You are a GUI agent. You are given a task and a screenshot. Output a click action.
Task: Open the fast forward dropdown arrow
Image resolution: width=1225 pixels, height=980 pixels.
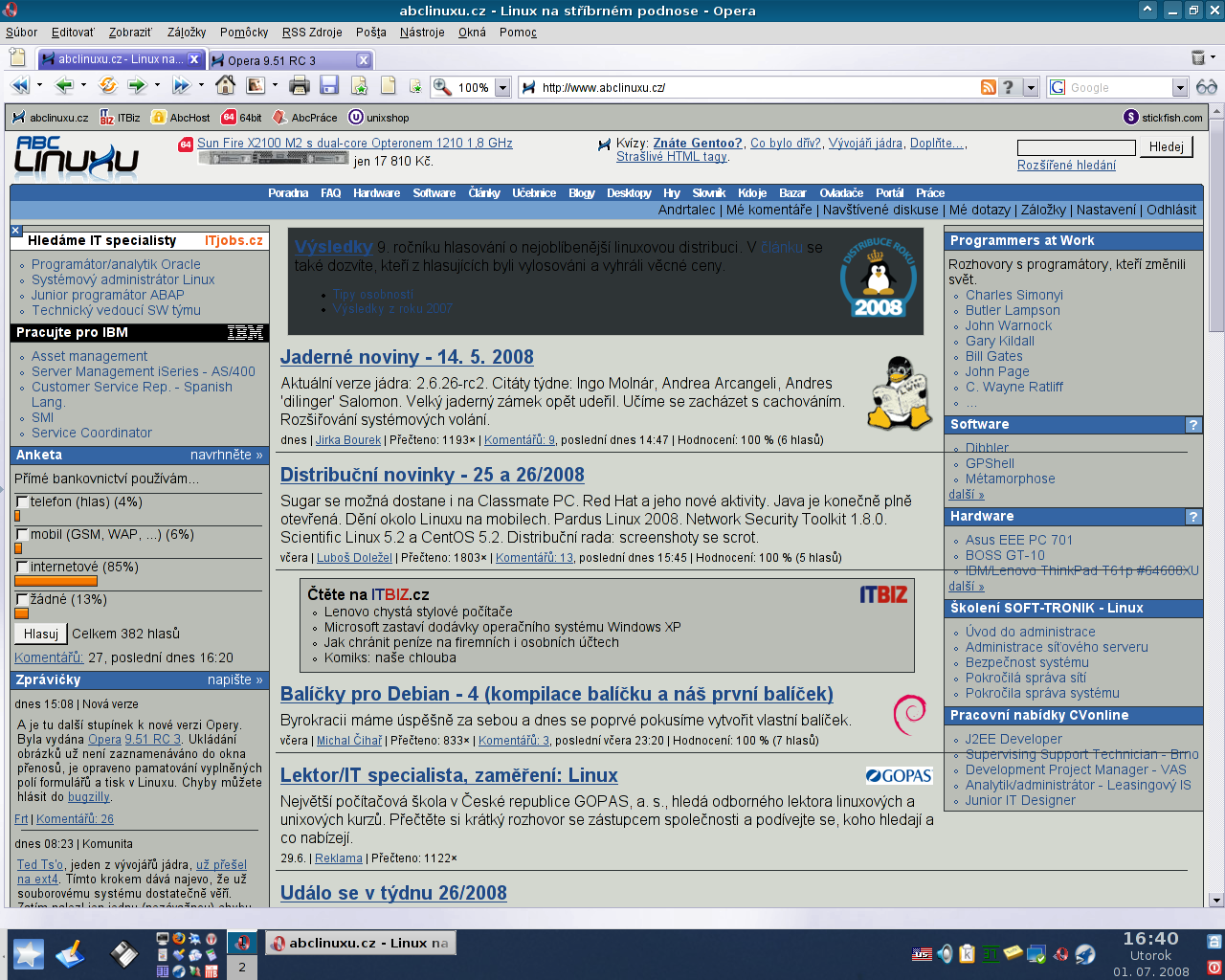201,86
